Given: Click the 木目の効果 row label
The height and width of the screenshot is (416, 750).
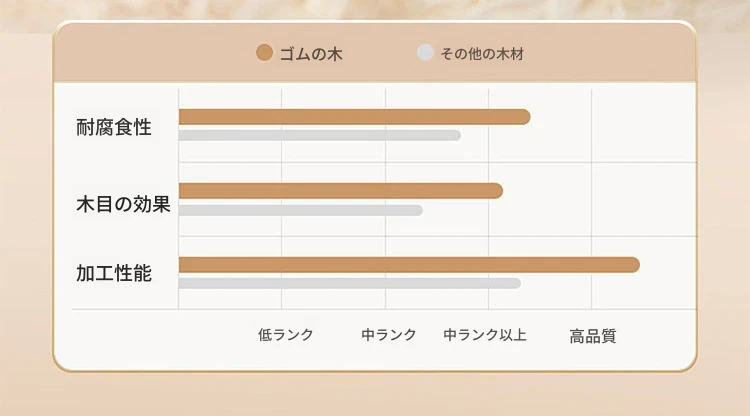Looking at the screenshot, I should (123, 204).
